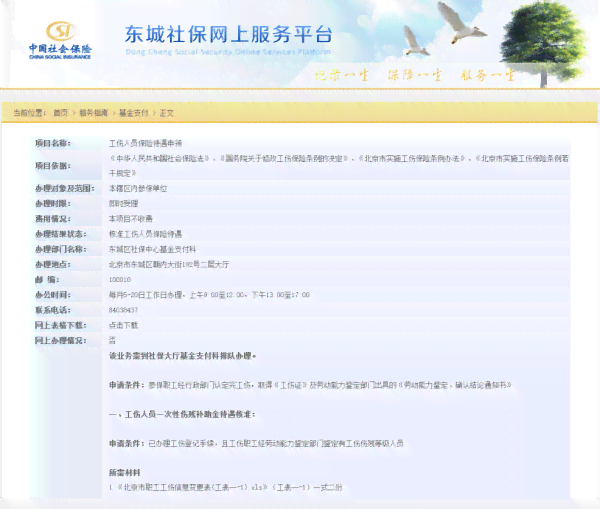600x509 pixels.
Task: Click the slogan 记录一生
Action: coord(341,75)
